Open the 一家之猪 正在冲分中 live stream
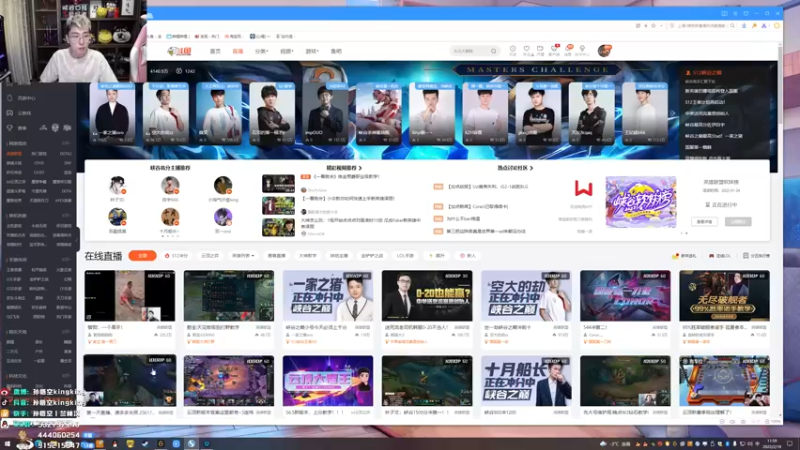Screen dimensions: 800x450 tap(328, 296)
